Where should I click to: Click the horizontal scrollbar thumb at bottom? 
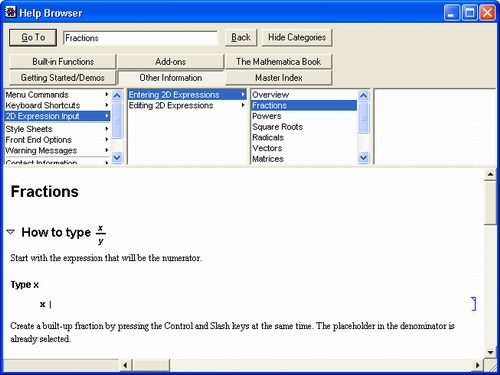click(x=151, y=365)
